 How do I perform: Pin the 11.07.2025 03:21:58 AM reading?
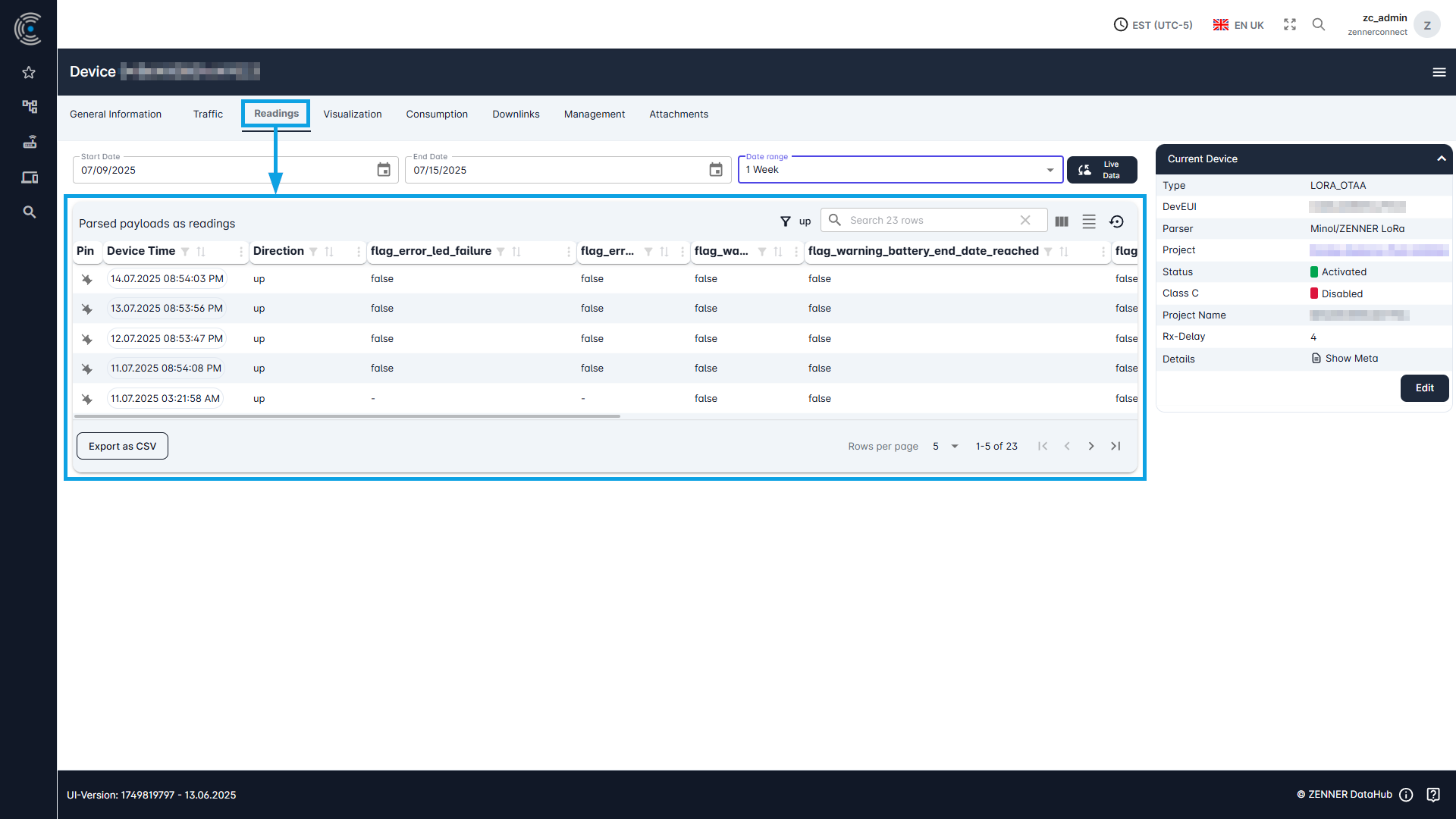pos(87,398)
